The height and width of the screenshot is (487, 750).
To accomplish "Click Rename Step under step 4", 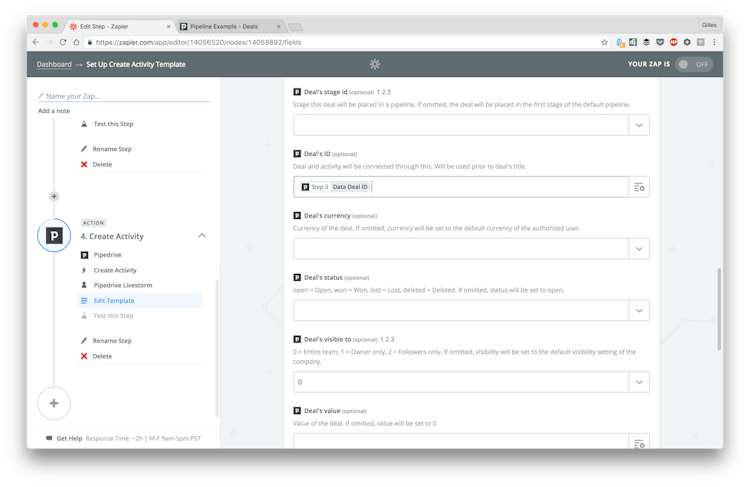I will (112, 341).
